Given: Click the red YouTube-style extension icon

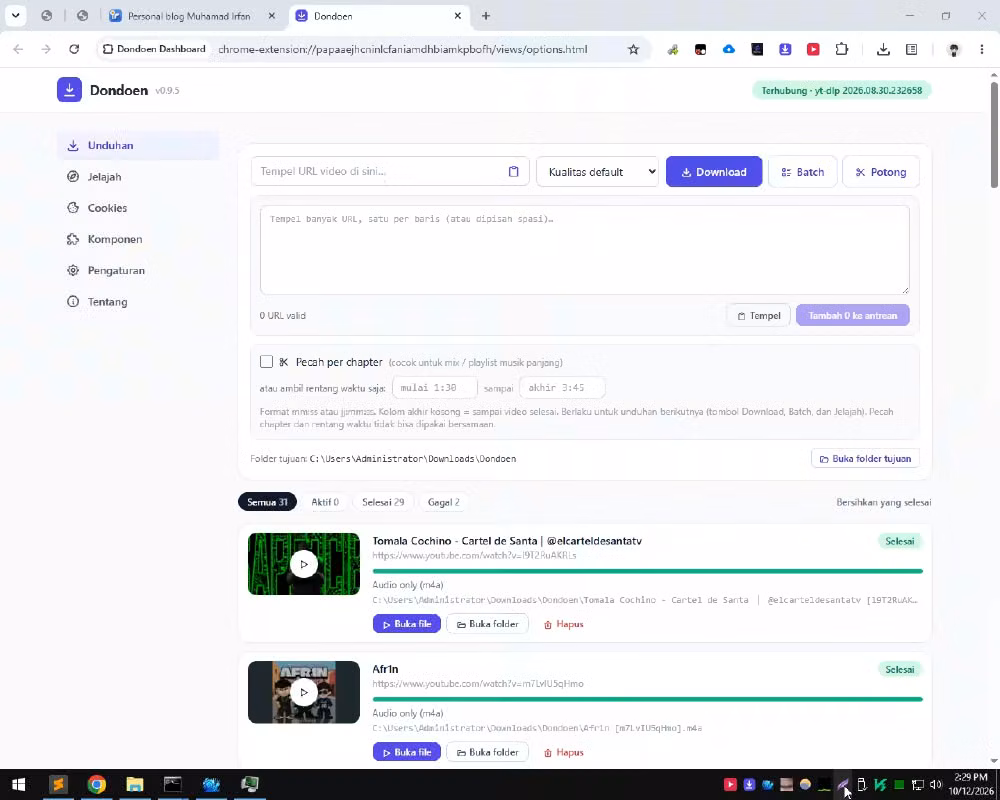Looking at the screenshot, I should [x=813, y=49].
